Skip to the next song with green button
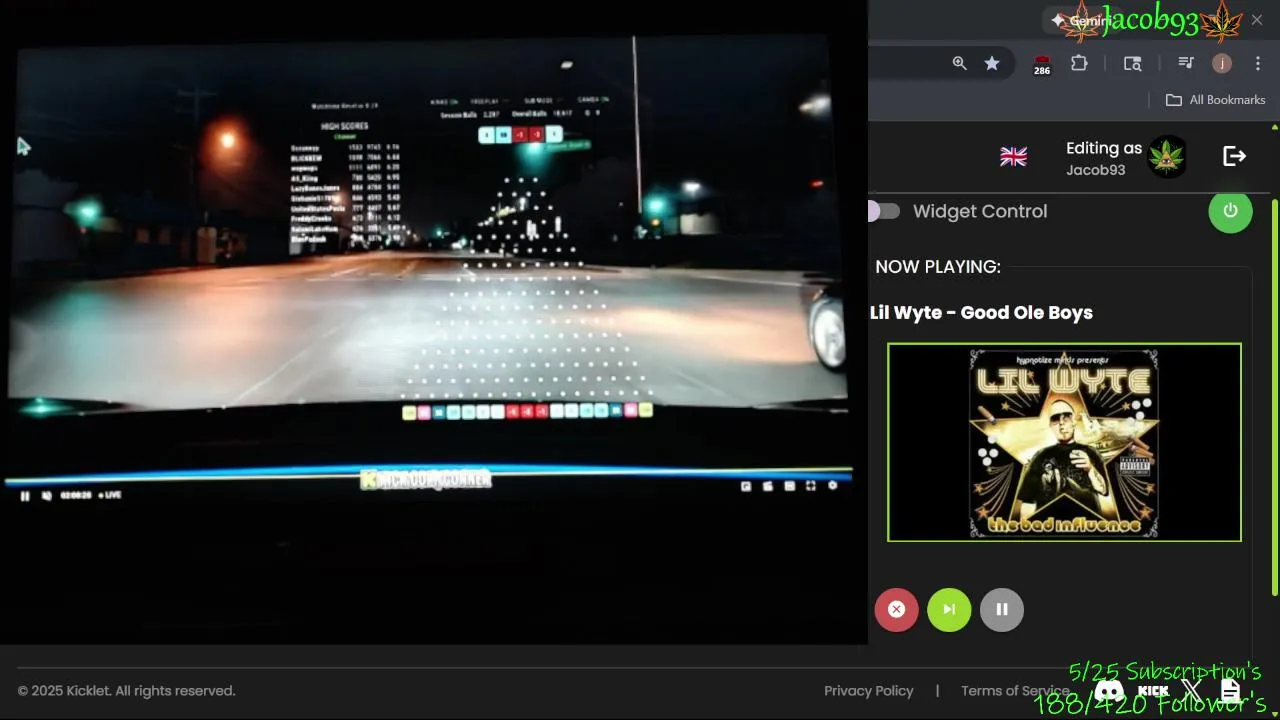1280x720 pixels. pyautogui.click(x=949, y=609)
